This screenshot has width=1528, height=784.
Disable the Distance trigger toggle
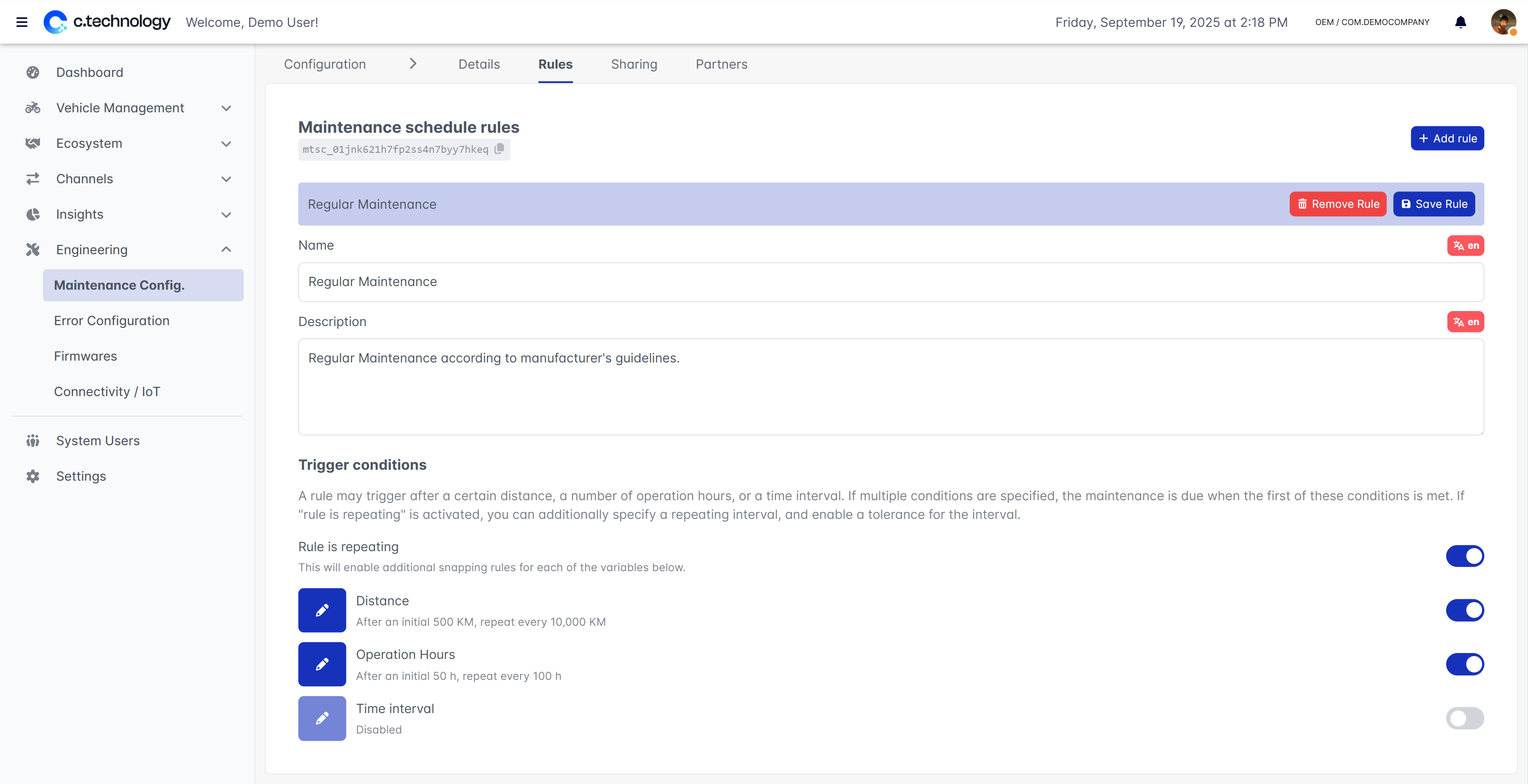click(x=1464, y=610)
